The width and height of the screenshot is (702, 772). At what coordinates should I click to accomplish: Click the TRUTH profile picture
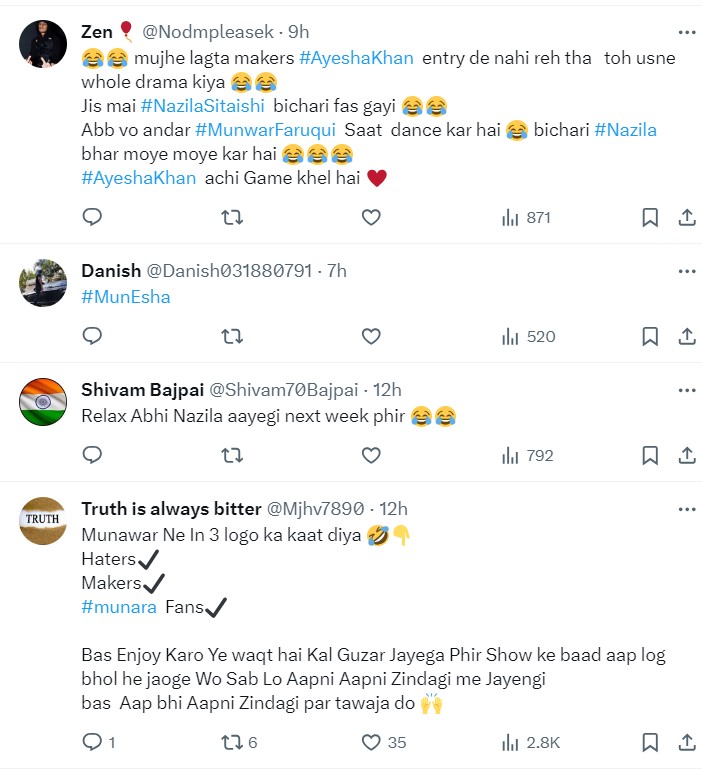[43, 520]
